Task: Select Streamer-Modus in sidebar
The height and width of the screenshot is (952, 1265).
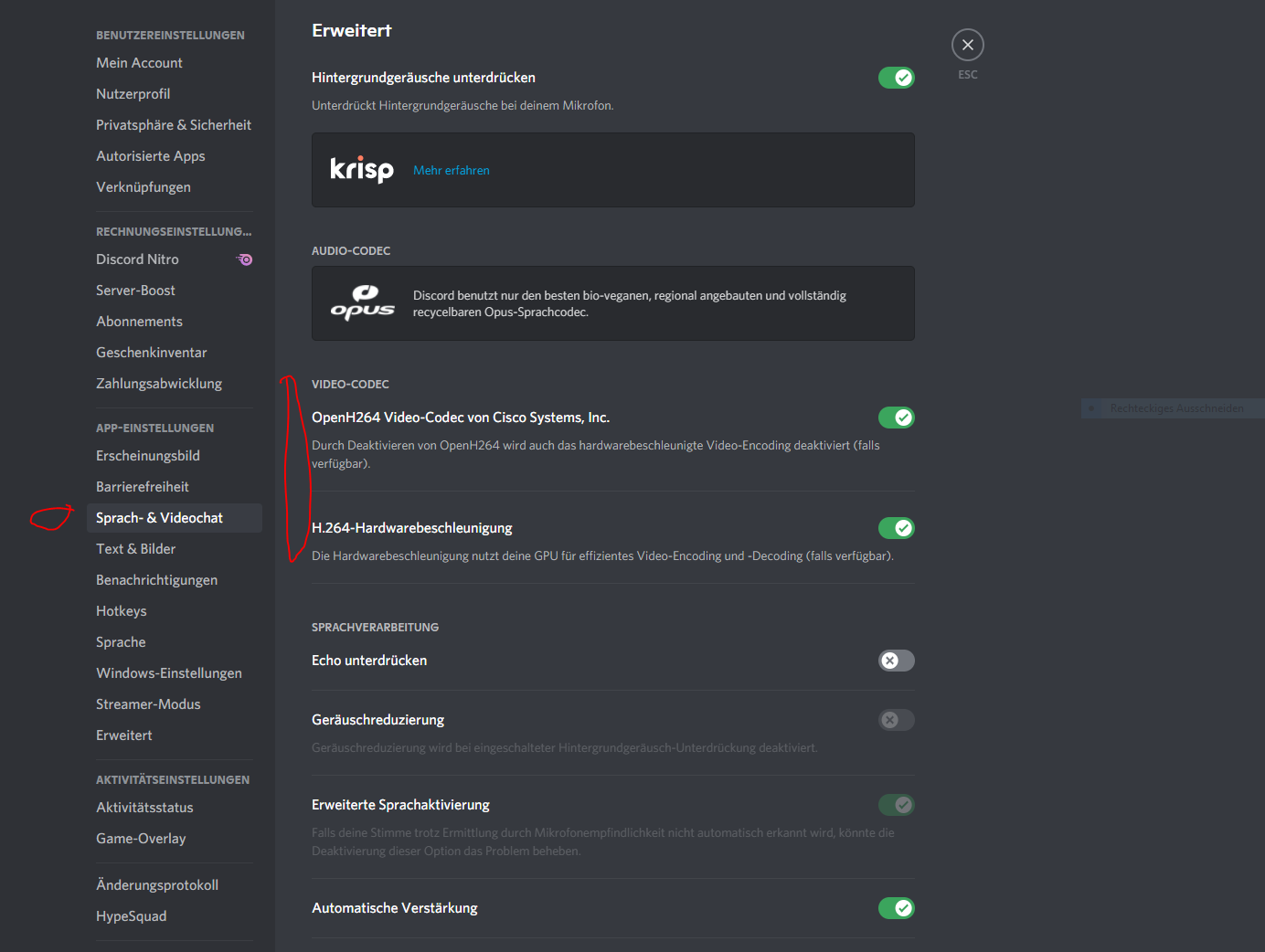Action: click(x=148, y=704)
